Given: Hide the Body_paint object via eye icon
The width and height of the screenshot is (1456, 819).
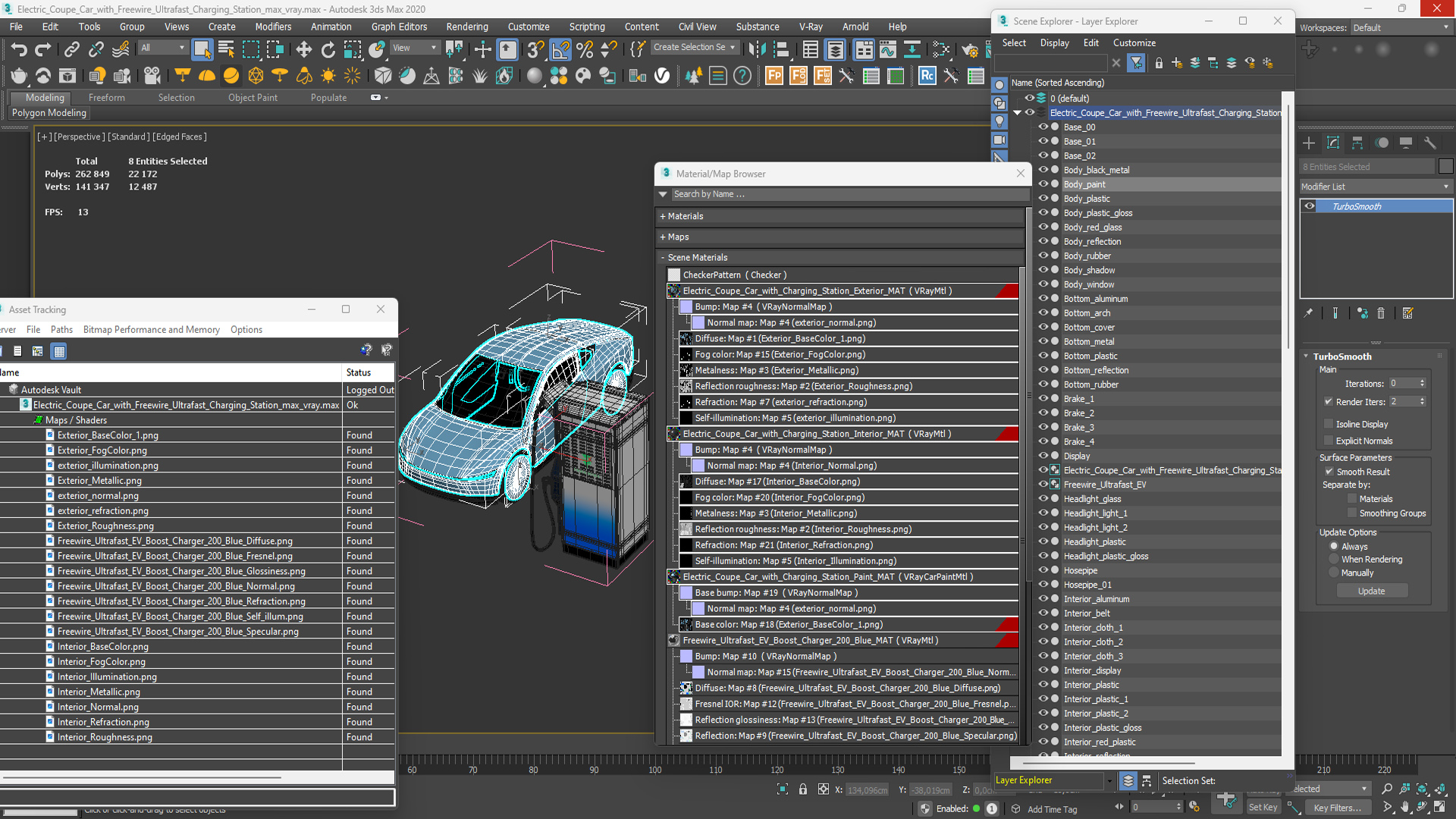Looking at the screenshot, I should (x=1043, y=184).
